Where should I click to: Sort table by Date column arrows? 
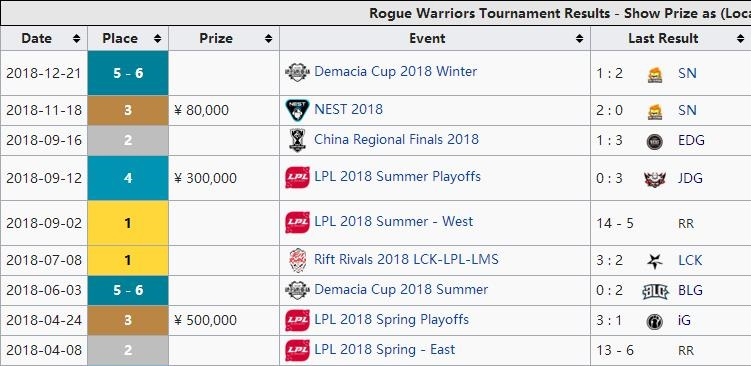point(76,39)
